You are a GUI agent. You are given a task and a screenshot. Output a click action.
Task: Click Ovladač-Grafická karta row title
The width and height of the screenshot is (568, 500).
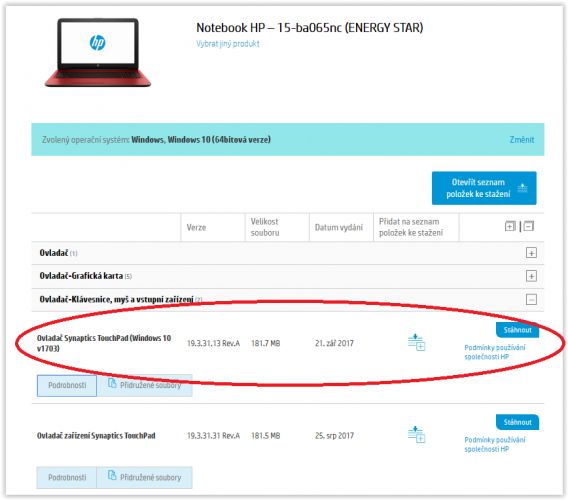pos(81,276)
